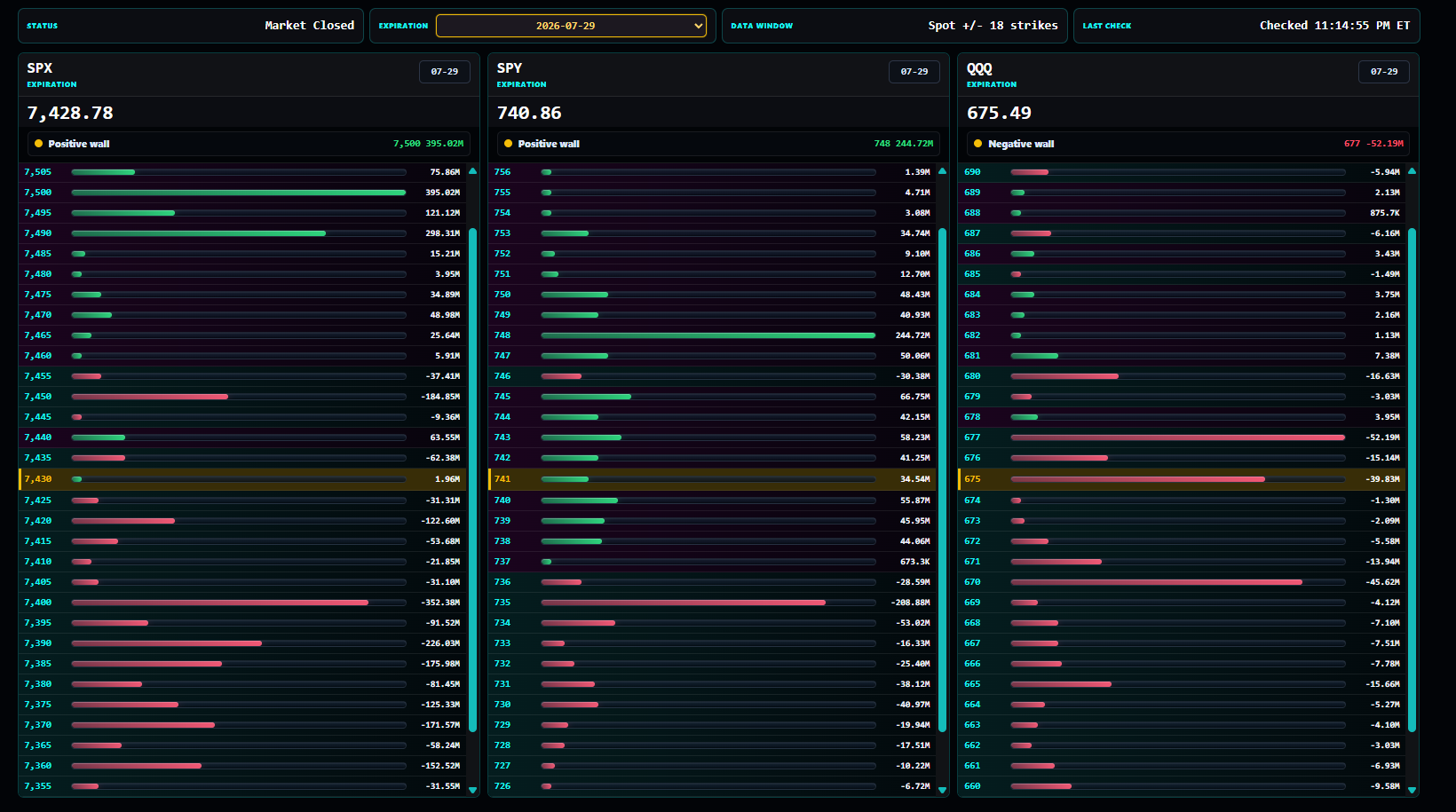The height and width of the screenshot is (812, 1456).
Task: Click the SPX panel vertical scrollbar thumb
Action: pyautogui.click(x=472, y=480)
